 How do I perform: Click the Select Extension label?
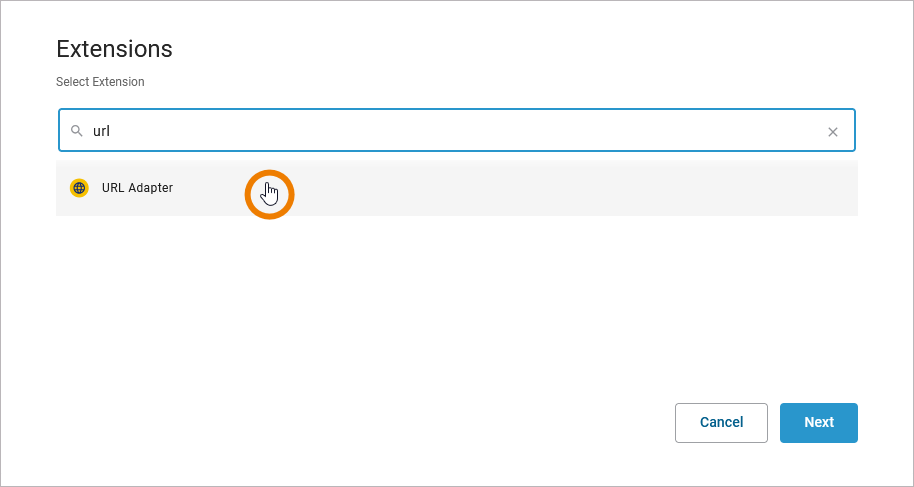click(100, 82)
